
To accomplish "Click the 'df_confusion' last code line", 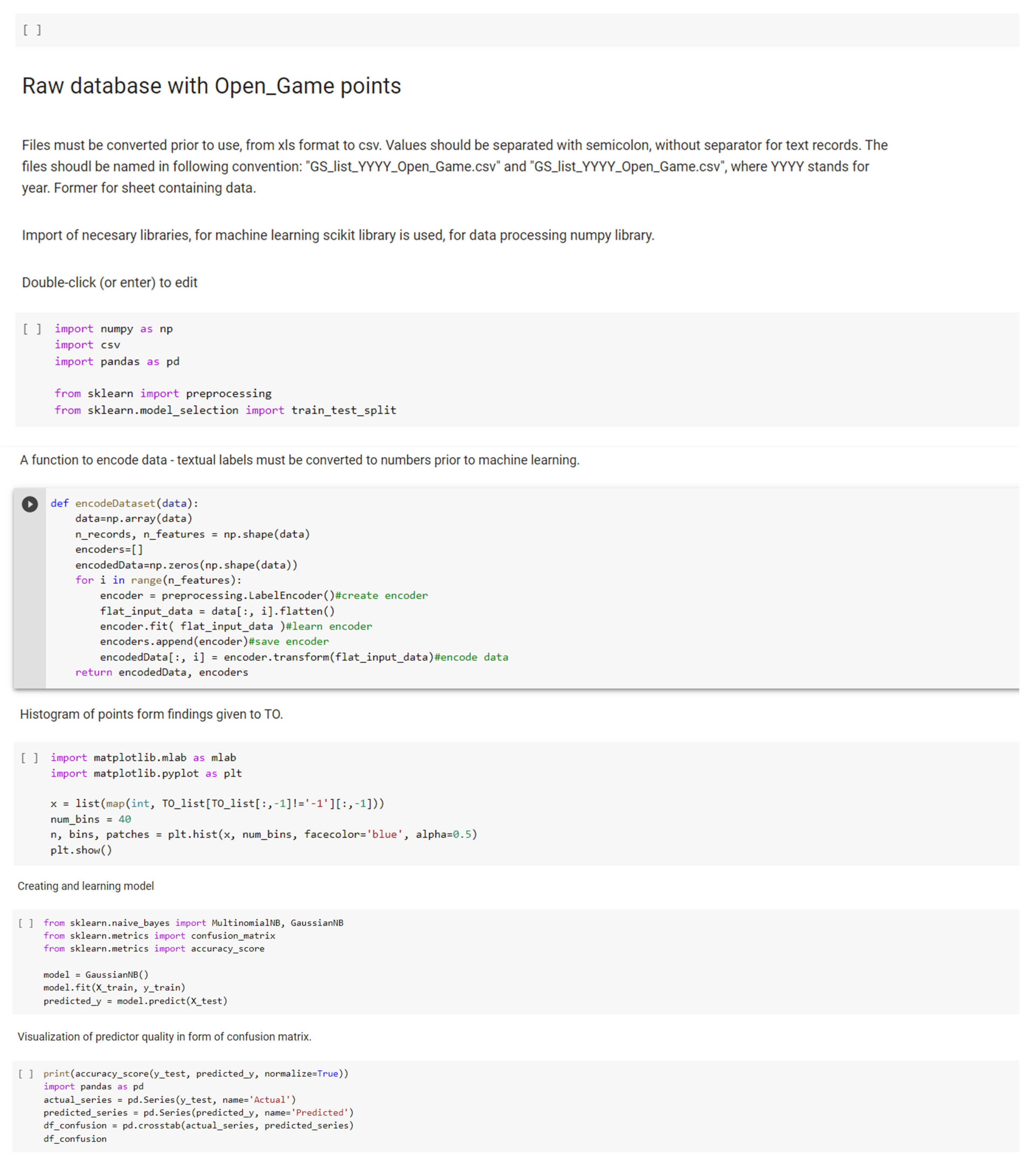I will pyautogui.click(x=75, y=1139).
